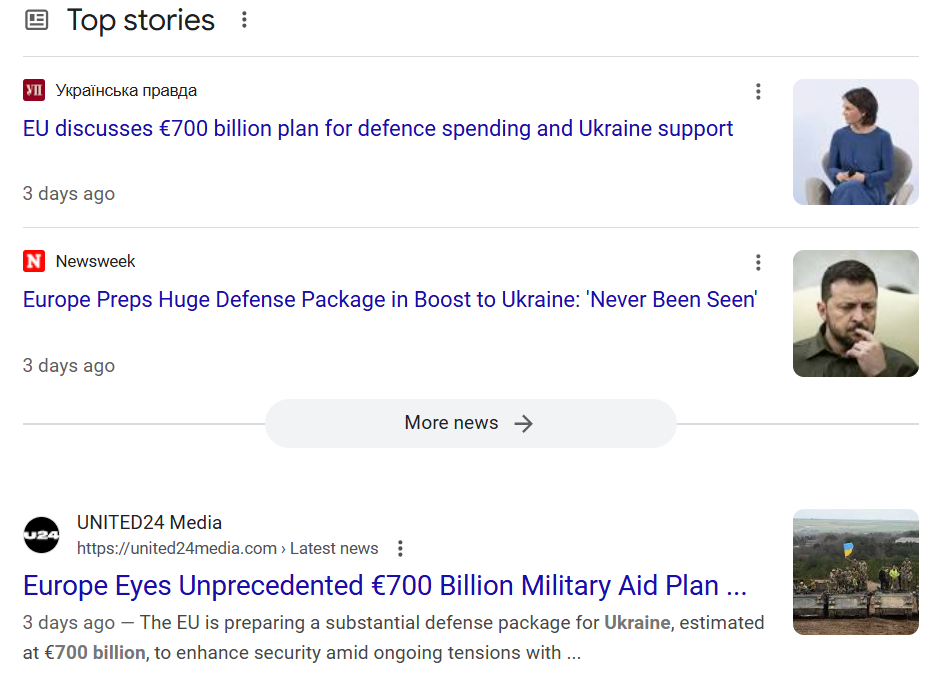
Task: Click the Українська правда favicon
Action: [x=34, y=91]
